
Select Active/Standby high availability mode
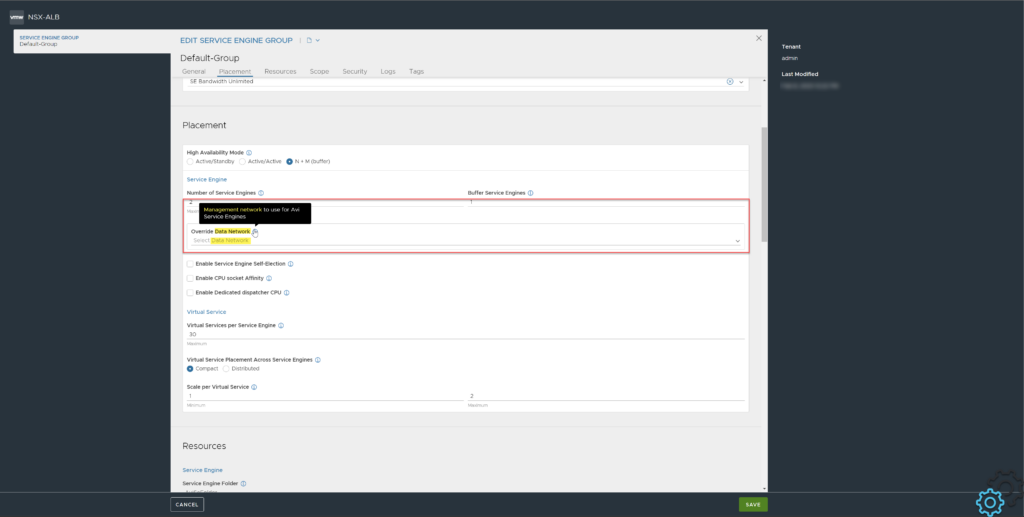[x=191, y=161]
